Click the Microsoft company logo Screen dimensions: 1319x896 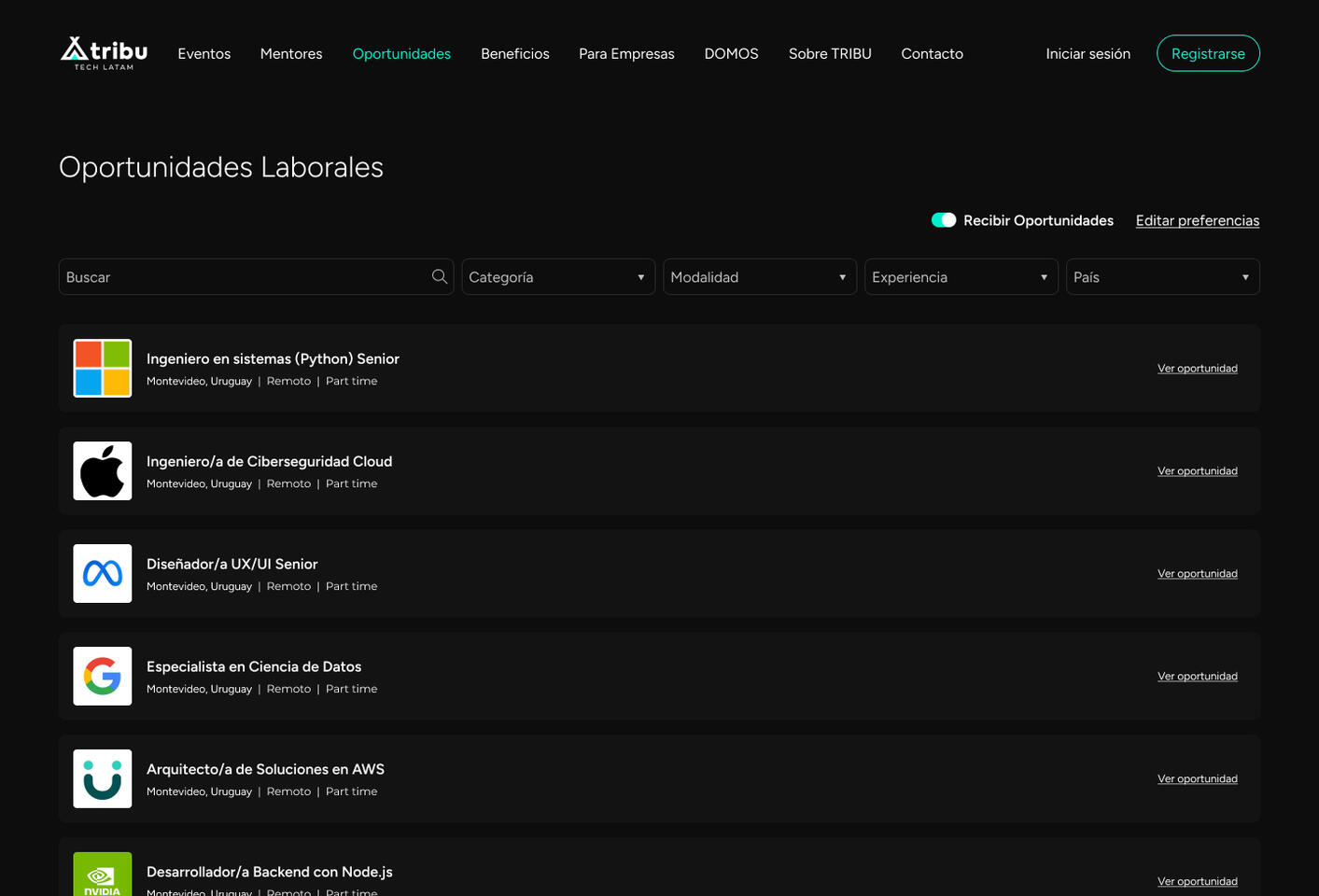tap(103, 369)
